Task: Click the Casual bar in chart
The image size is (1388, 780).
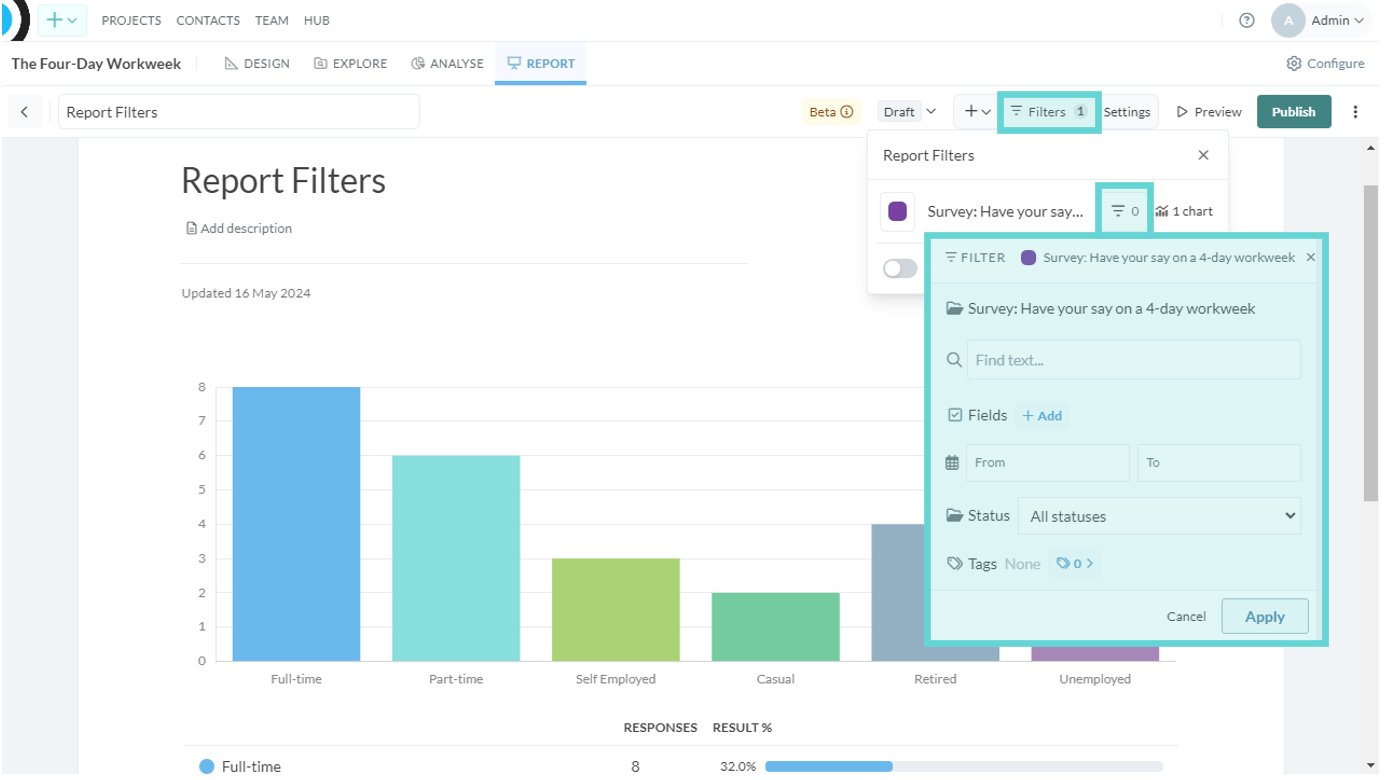Action: 776,626
